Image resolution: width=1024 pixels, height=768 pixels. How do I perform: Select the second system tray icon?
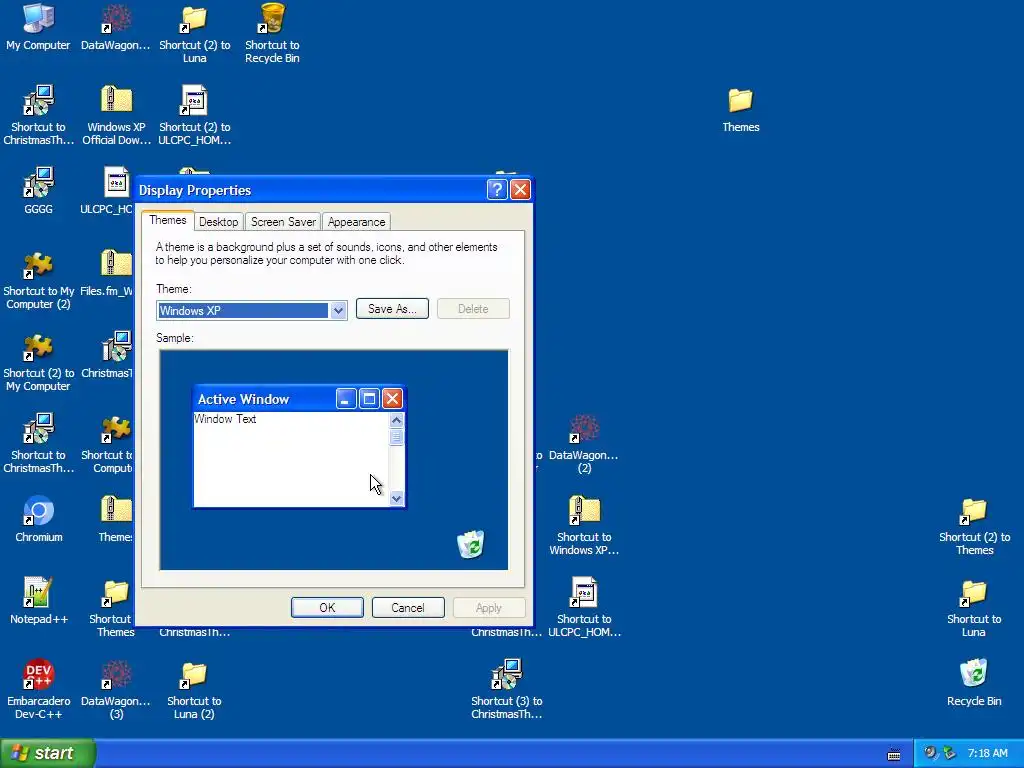(x=949, y=753)
